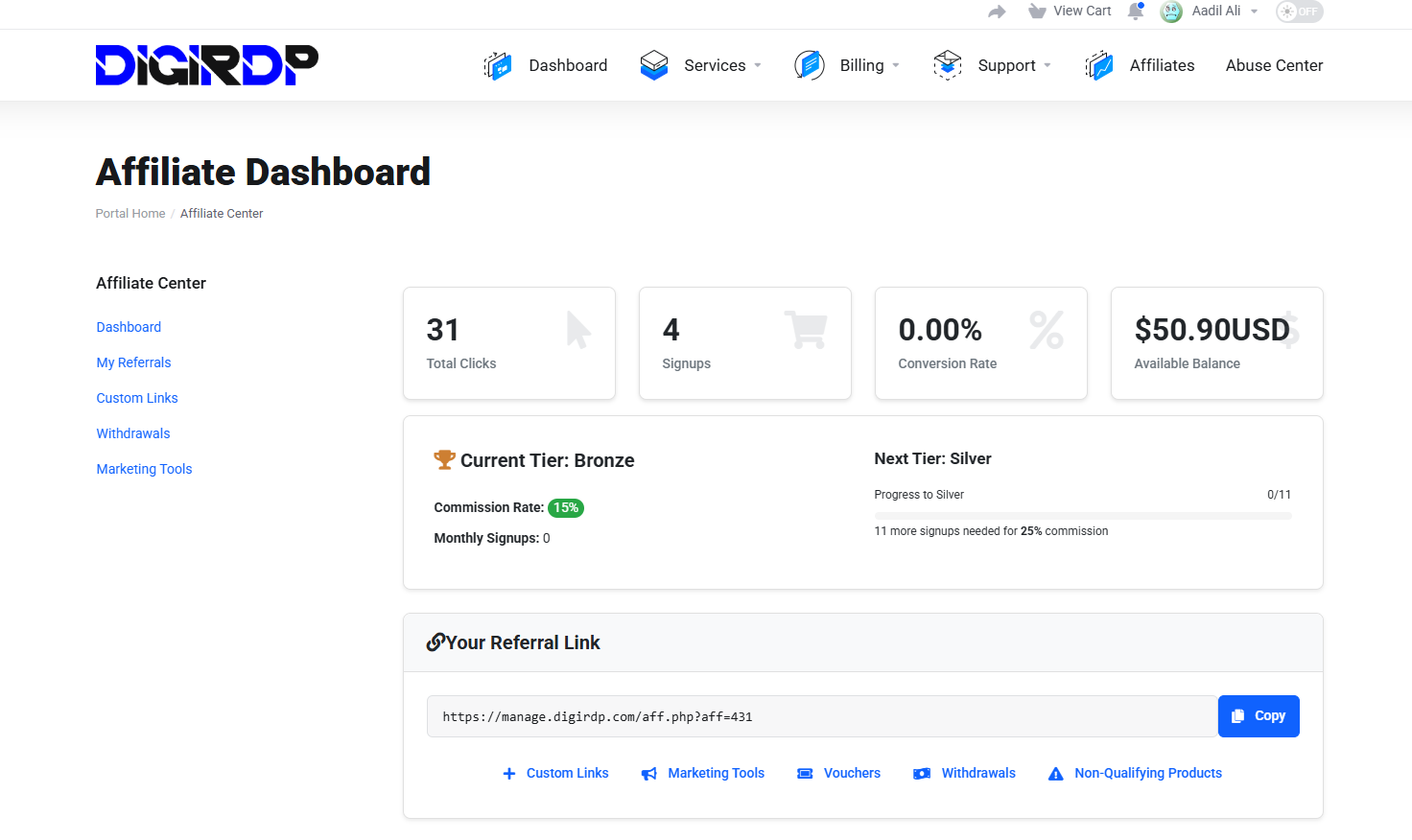
Task: Click the "Next Tier: Silver" heading
Action: (933, 458)
